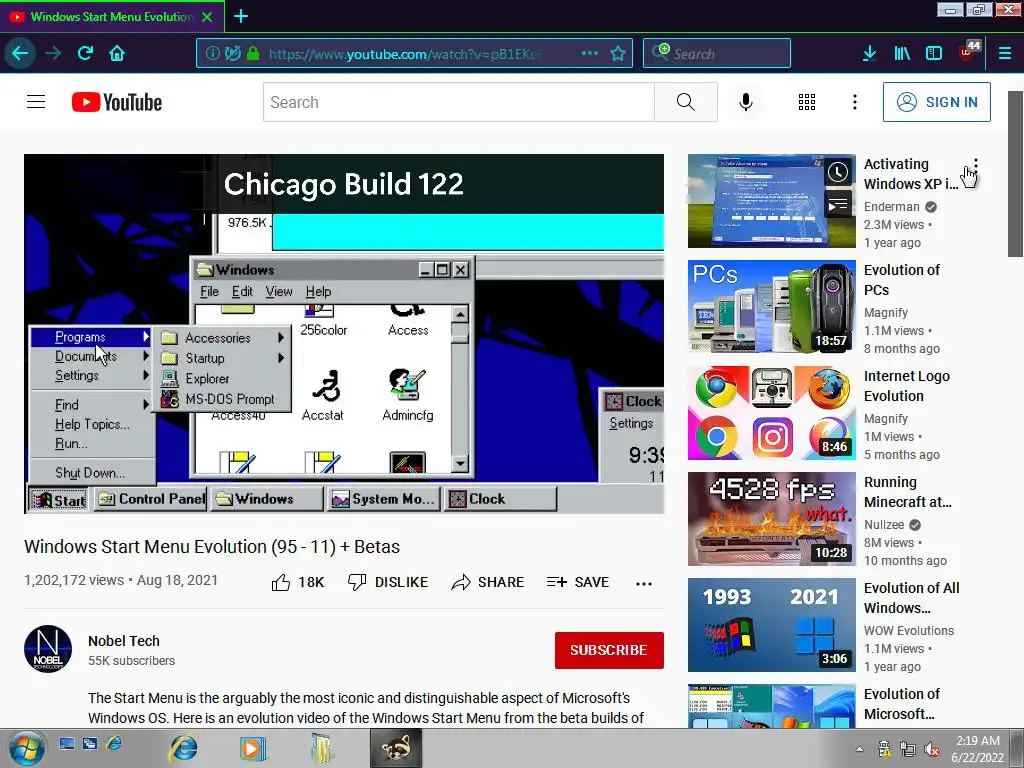Close the Windows Start Menu Evolution tab
1024x768 pixels.
[x=207, y=17]
